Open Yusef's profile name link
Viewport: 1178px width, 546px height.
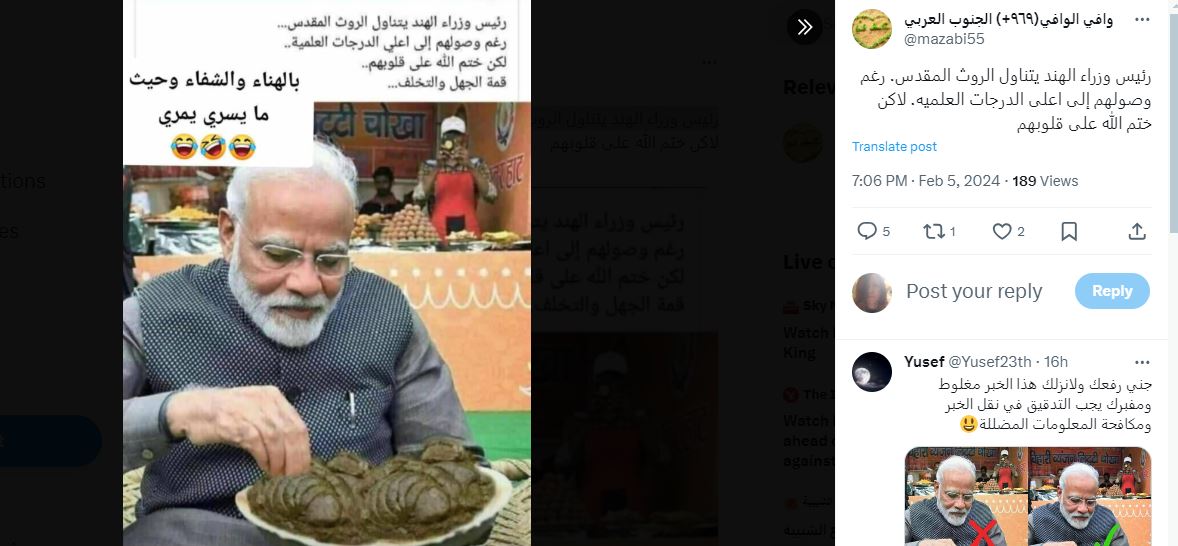pyautogui.click(x=924, y=362)
